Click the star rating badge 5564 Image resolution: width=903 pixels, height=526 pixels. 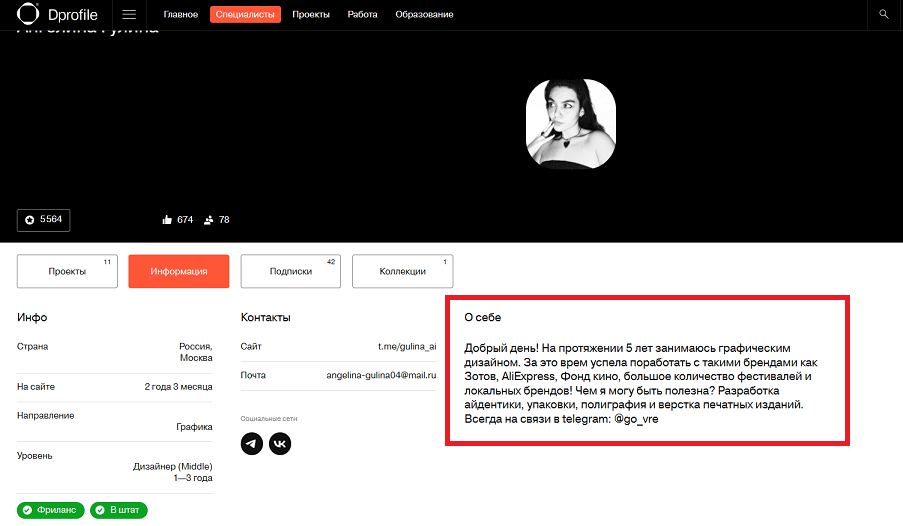pos(43,220)
